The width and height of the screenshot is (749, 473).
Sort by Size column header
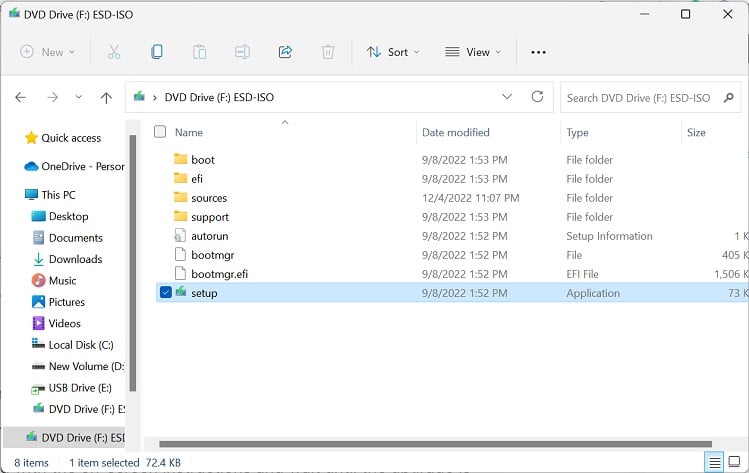click(x=696, y=133)
